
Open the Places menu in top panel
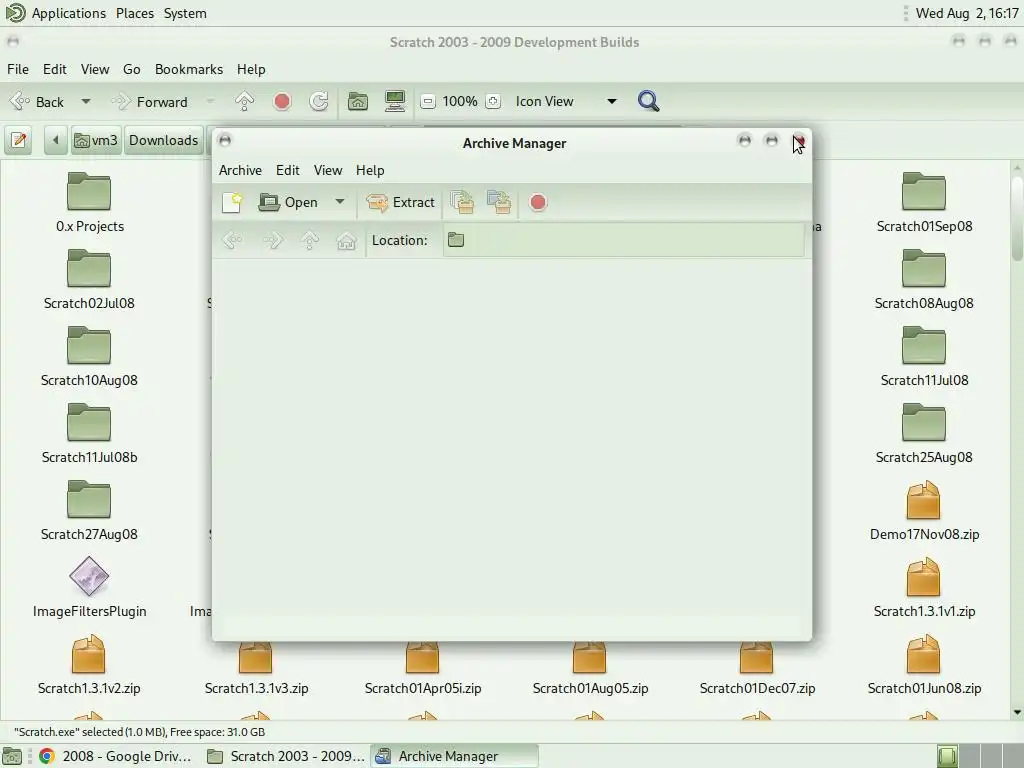tap(135, 13)
